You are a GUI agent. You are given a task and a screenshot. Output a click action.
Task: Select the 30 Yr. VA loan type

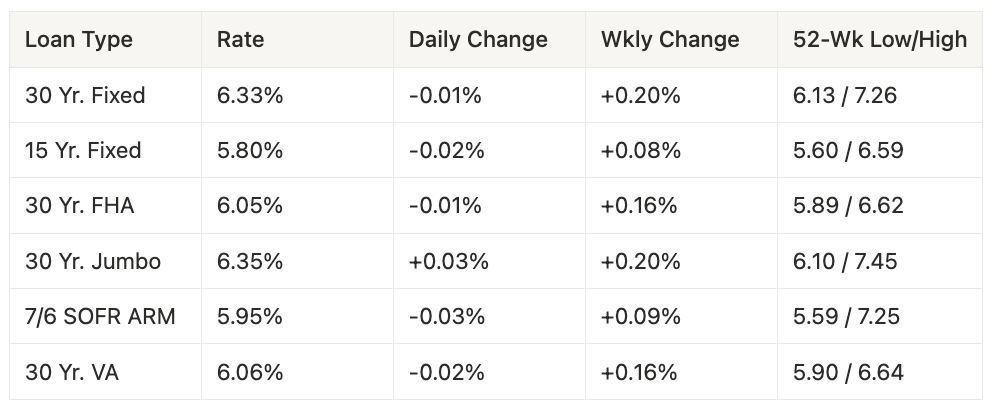point(73,372)
